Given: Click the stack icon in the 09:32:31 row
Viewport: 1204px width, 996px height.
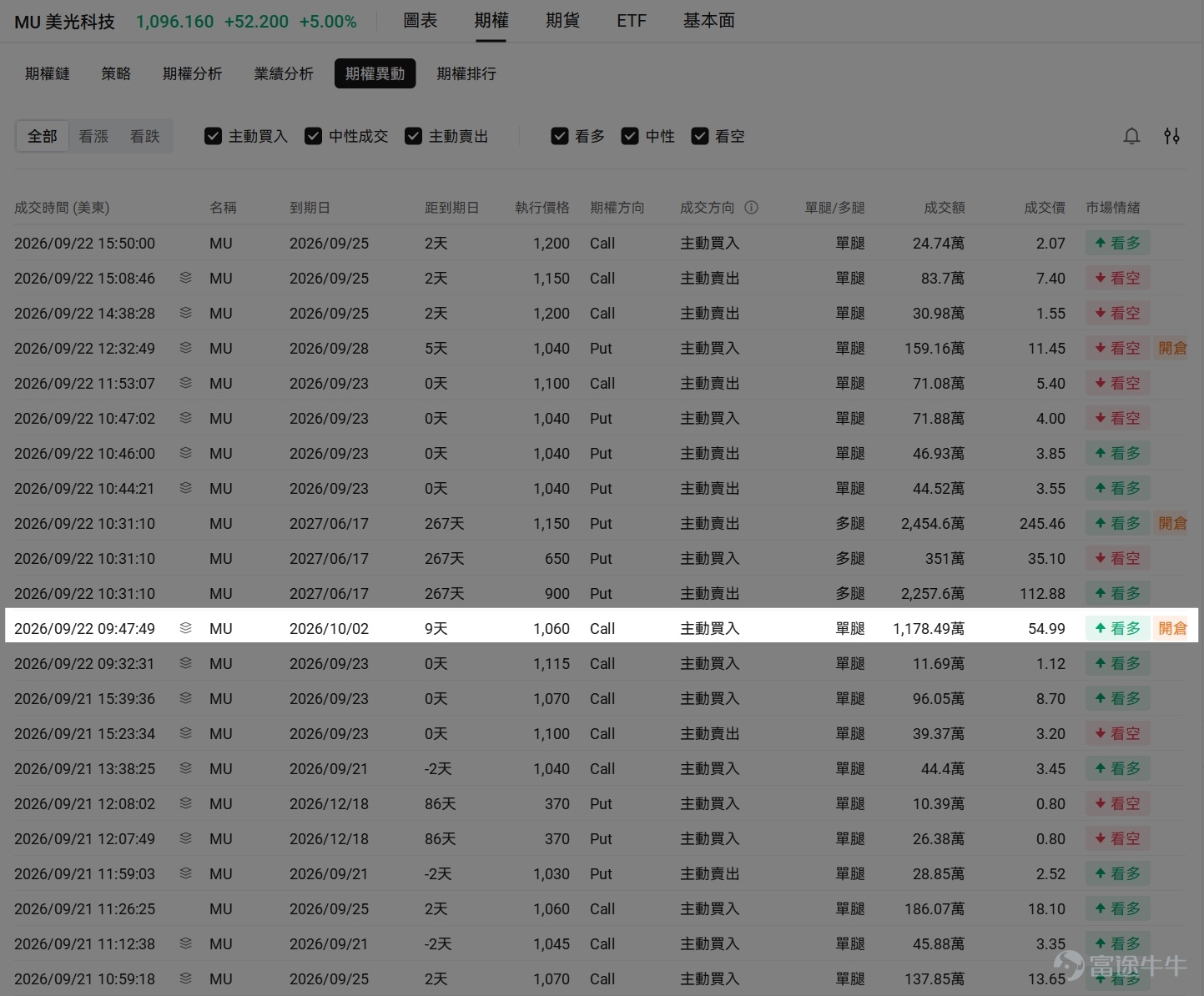Looking at the screenshot, I should (x=186, y=663).
